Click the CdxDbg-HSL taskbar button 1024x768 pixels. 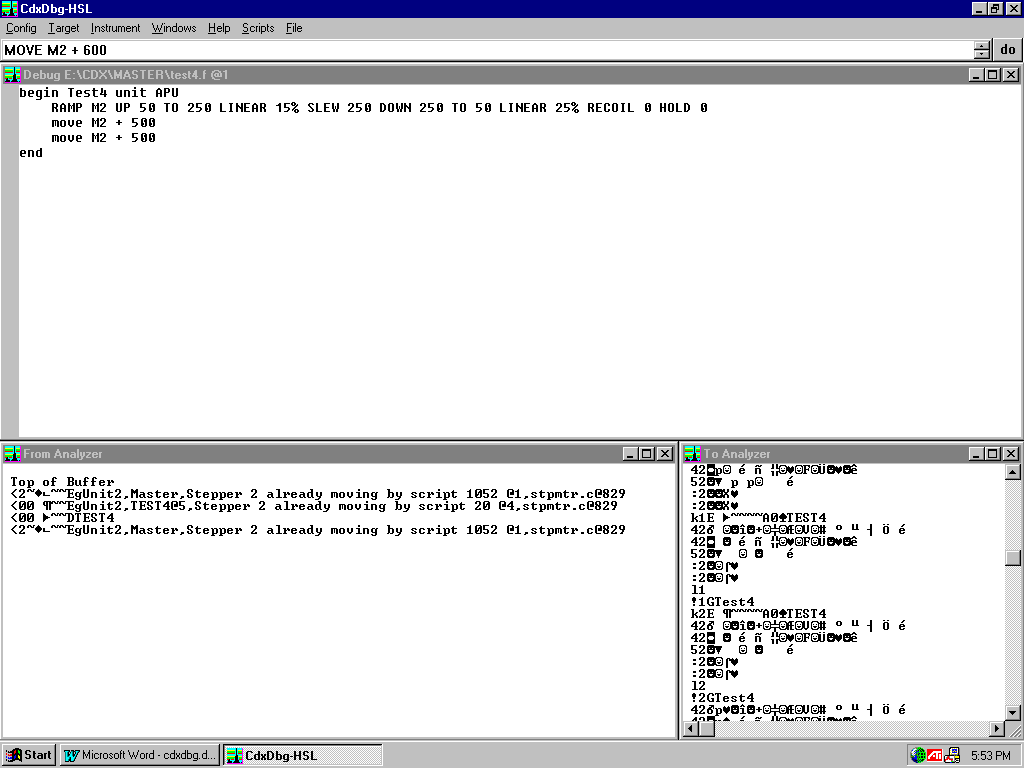pos(303,755)
